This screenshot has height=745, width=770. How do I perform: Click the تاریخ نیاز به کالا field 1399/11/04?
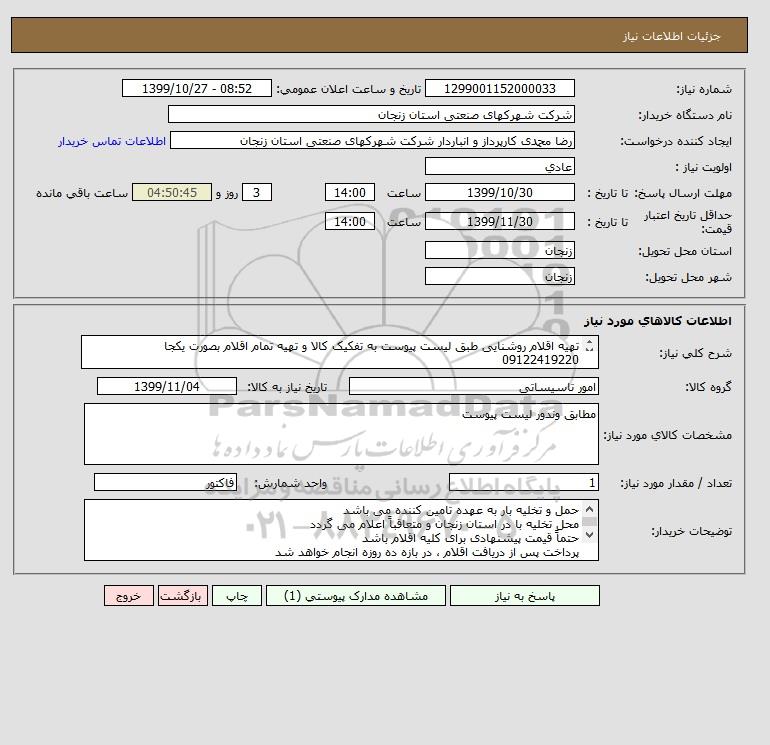(x=167, y=386)
